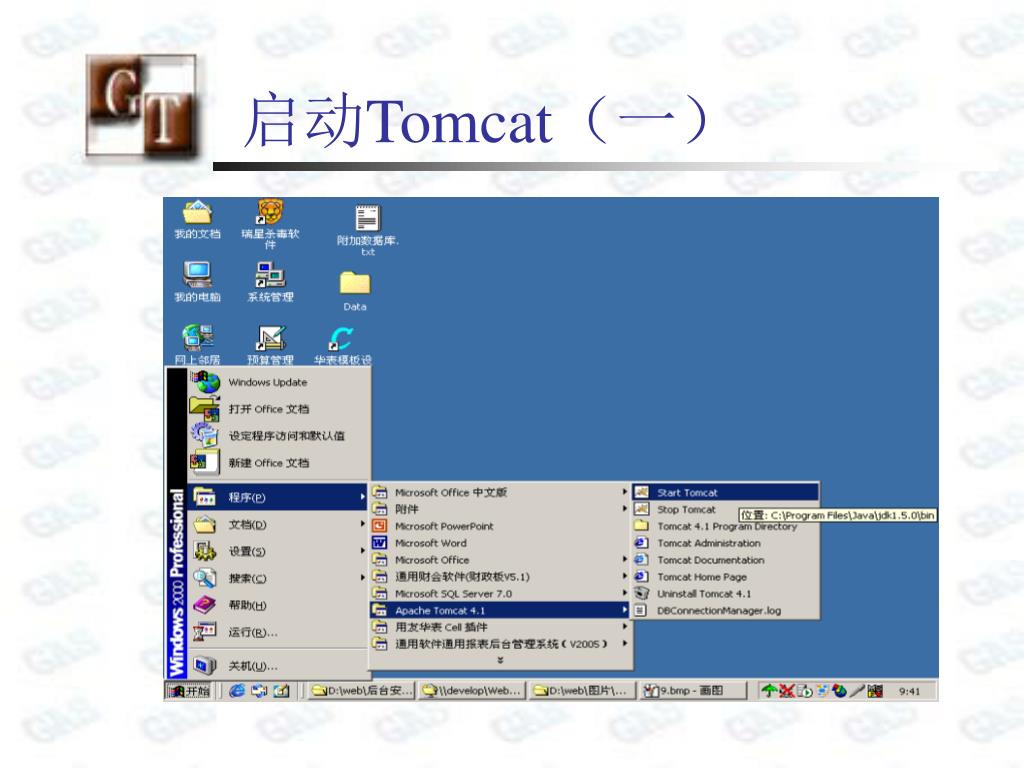1024x768 pixels.
Task: Click the 开始 Start button
Action: (189, 690)
